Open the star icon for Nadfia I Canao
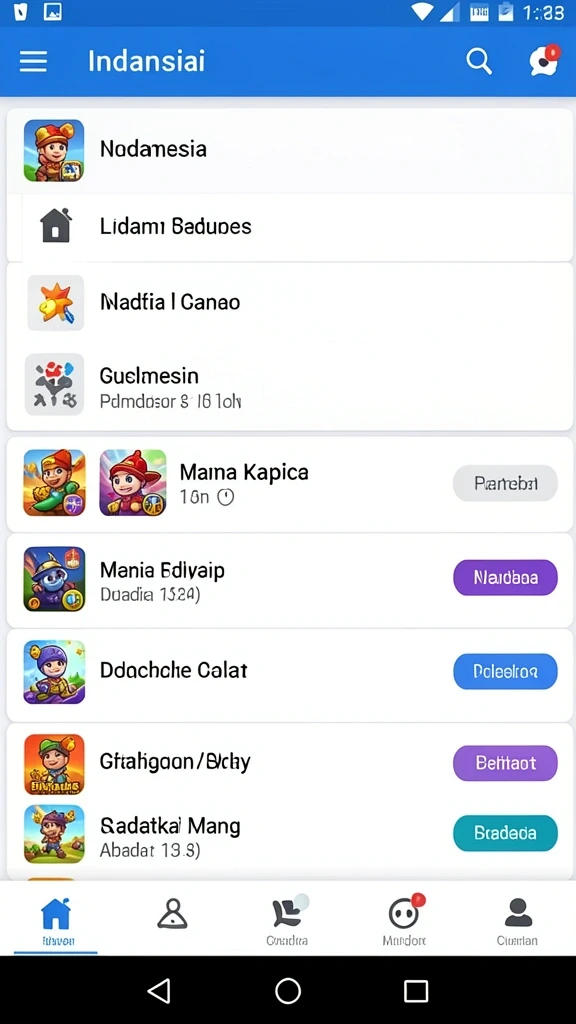The height and width of the screenshot is (1024, 576). click(56, 302)
